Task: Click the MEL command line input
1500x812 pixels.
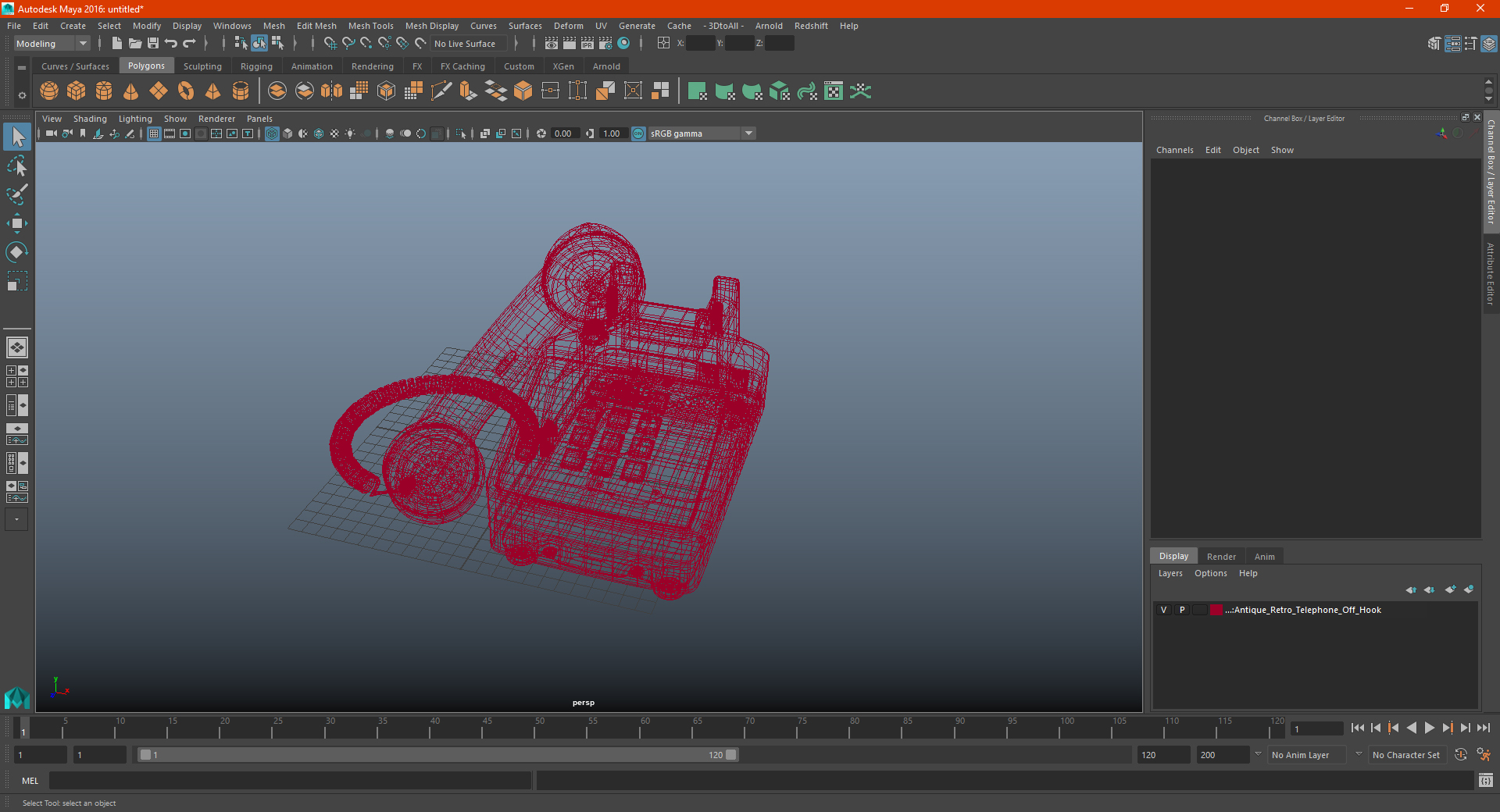Action: (x=290, y=781)
